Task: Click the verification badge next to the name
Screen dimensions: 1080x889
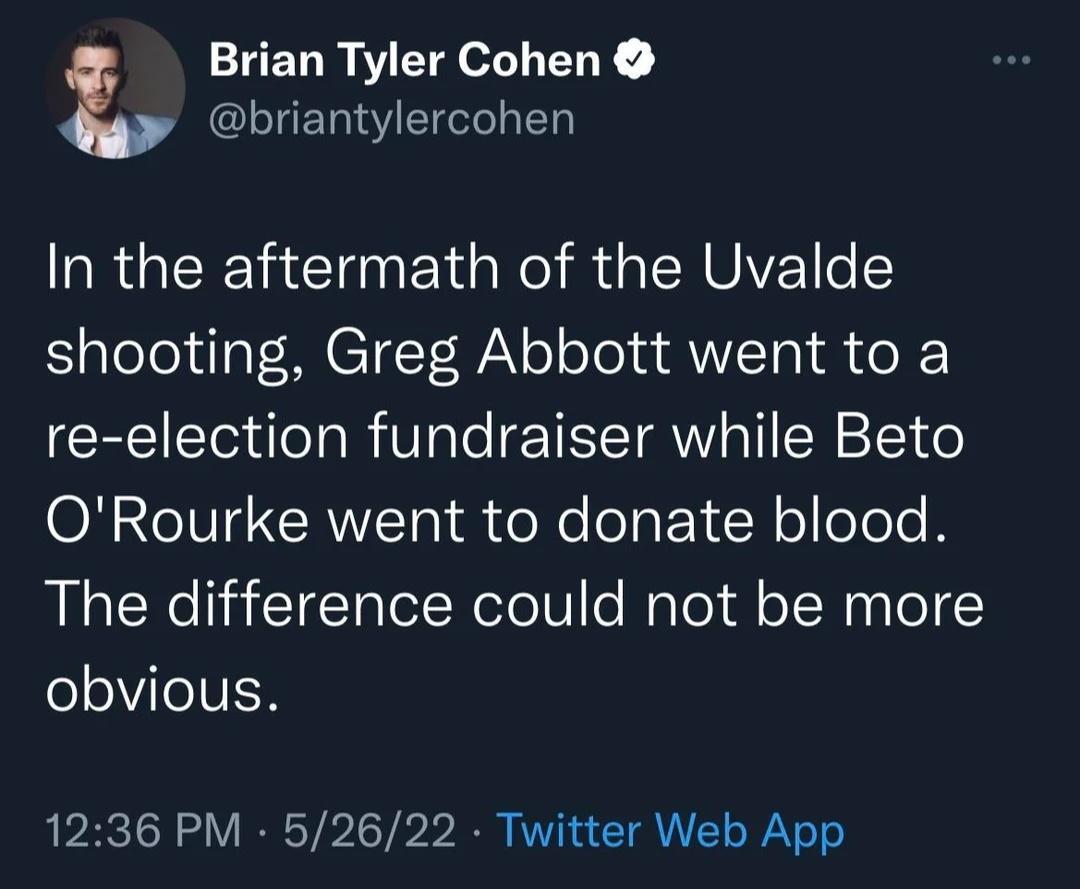Action: pyautogui.click(x=636, y=57)
